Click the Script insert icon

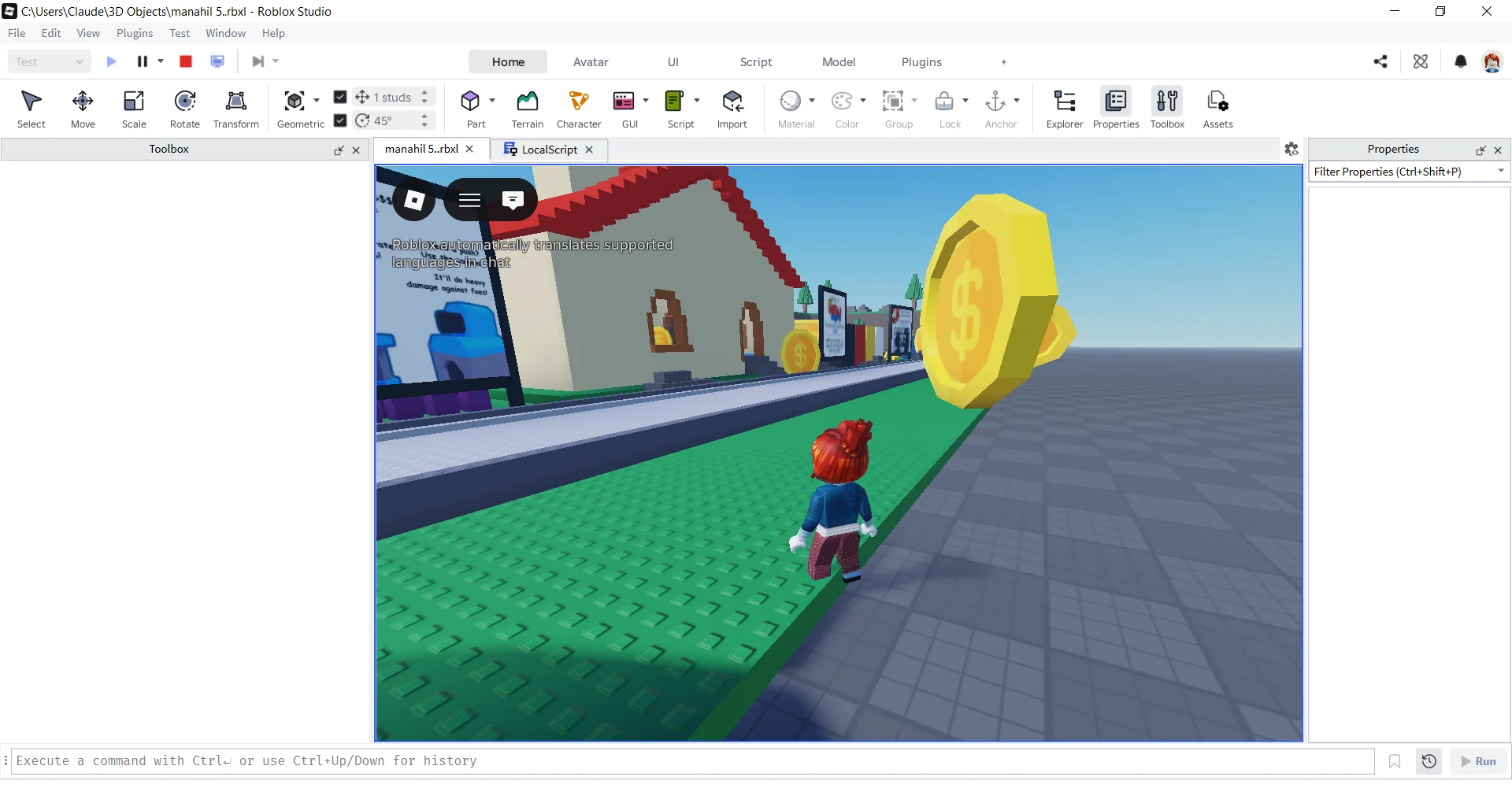click(x=675, y=101)
